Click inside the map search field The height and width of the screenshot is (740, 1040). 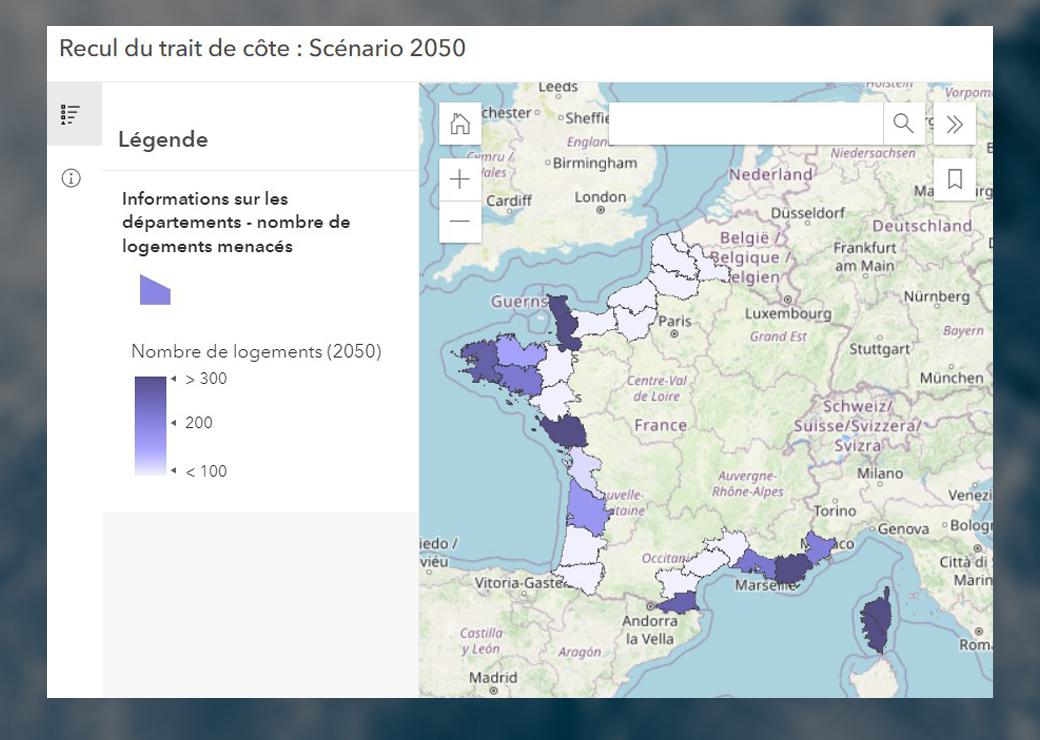click(x=745, y=124)
